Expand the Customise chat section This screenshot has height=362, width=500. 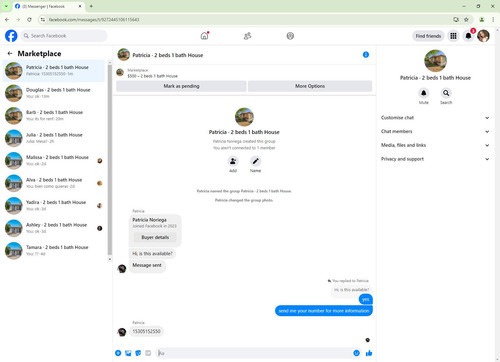[x=435, y=118]
